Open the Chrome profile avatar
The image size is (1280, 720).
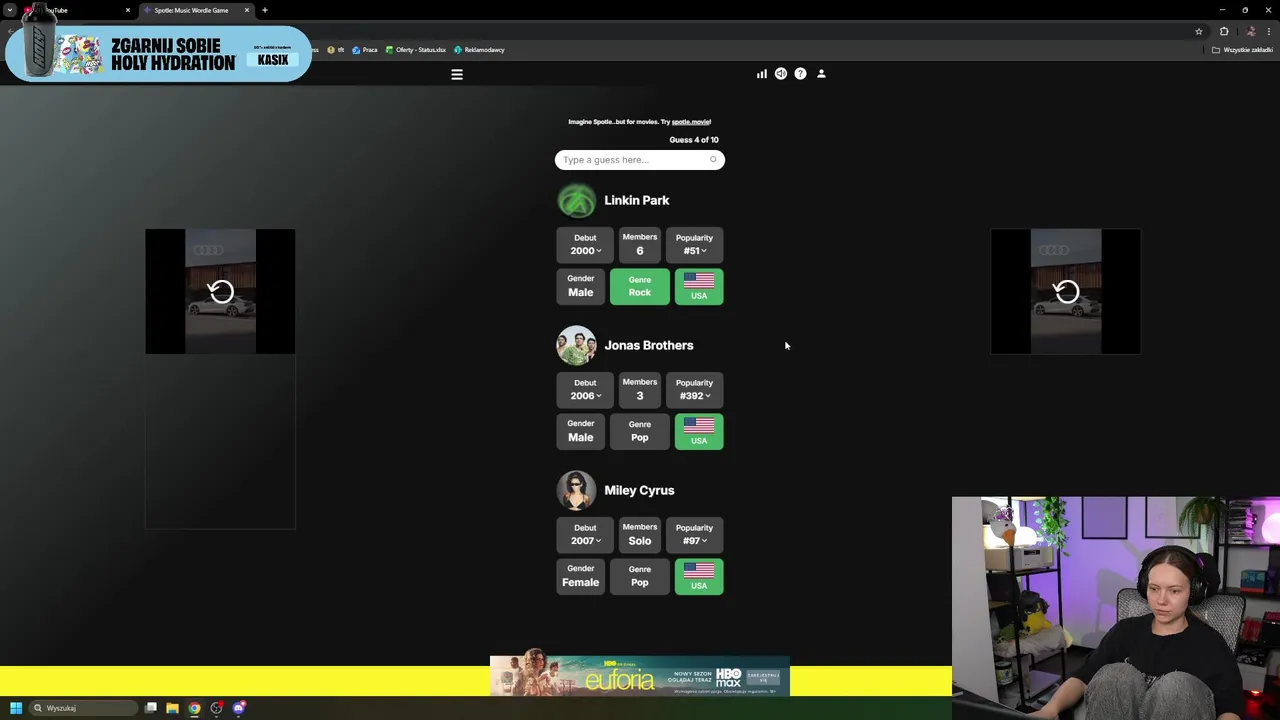click(x=1250, y=31)
